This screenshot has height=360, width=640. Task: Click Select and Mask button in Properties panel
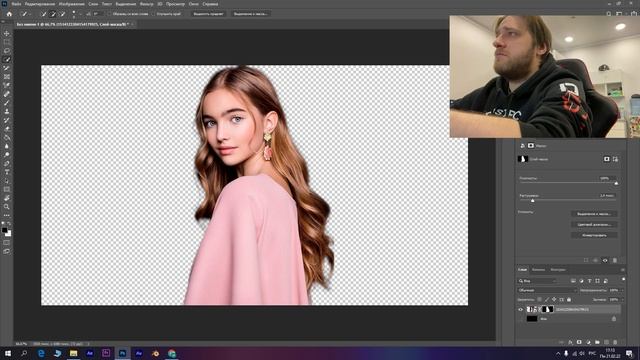(x=594, y=214)
